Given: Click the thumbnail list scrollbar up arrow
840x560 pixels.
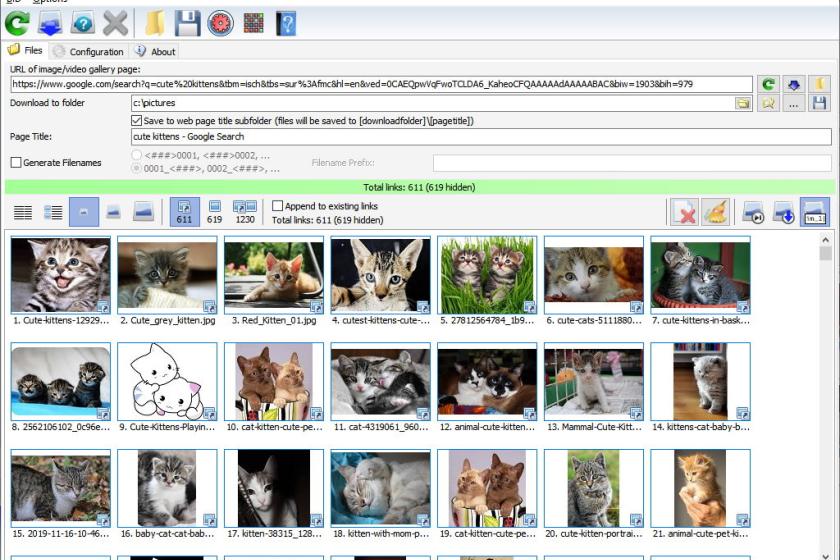Looking at the screenshot, I should [825, 240].
